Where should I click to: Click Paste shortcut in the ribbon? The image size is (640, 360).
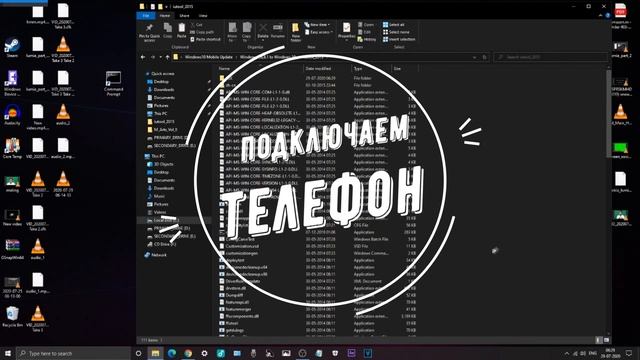[205, 39]
